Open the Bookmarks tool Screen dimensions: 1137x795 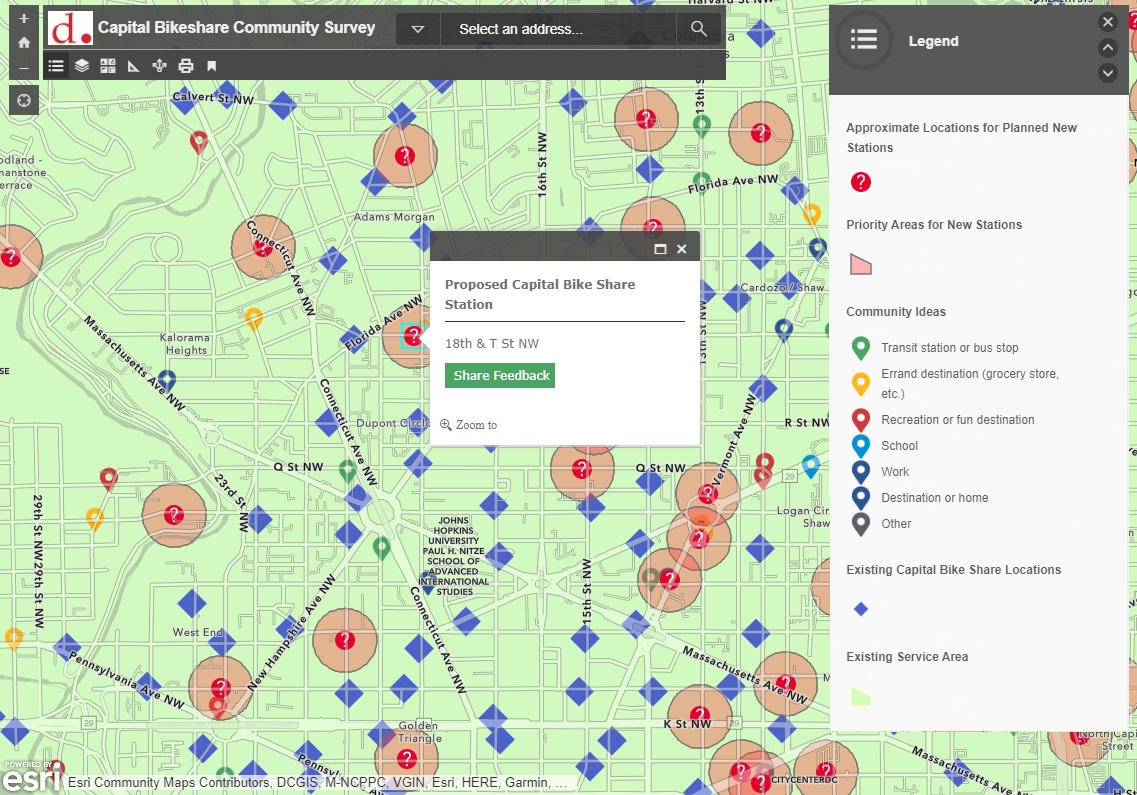tap(209, 64)
